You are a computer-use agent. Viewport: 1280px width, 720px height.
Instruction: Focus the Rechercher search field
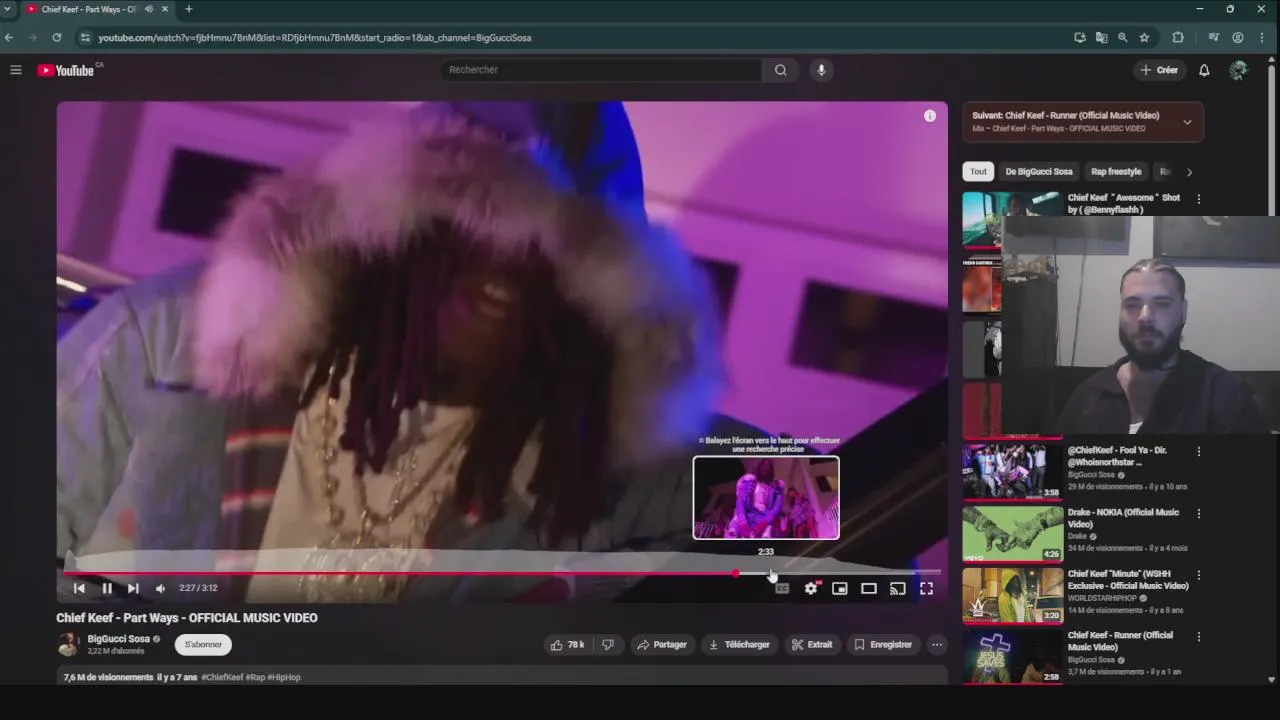click(601, 70)
